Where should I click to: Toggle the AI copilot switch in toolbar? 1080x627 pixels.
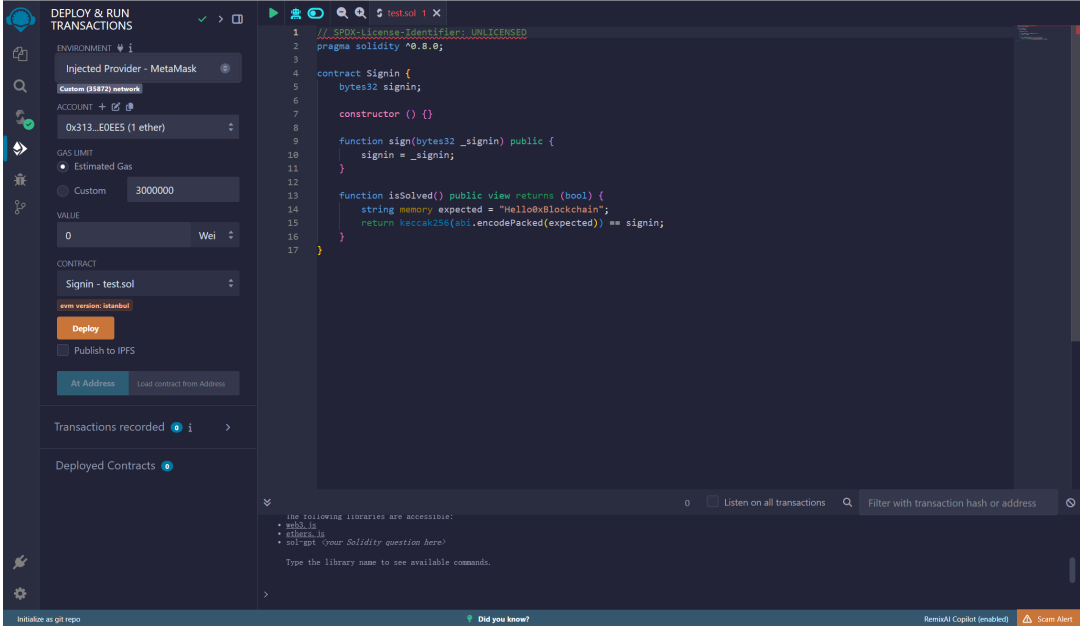(315, 13)
